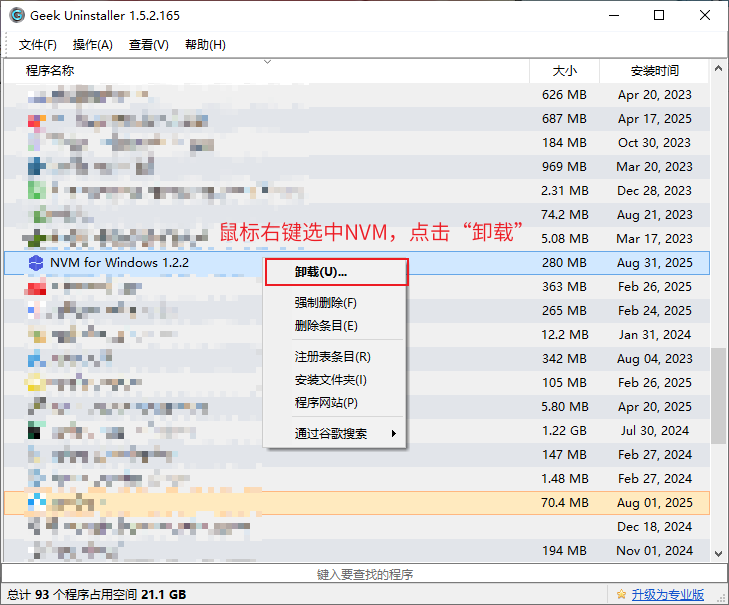Select the row installed Feb 24, 2025
Viewport: 729px width, 605px height.
click(357, 311)
